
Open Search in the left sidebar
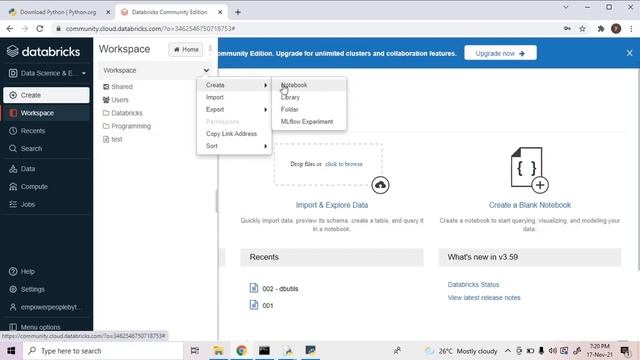(46, 149)
